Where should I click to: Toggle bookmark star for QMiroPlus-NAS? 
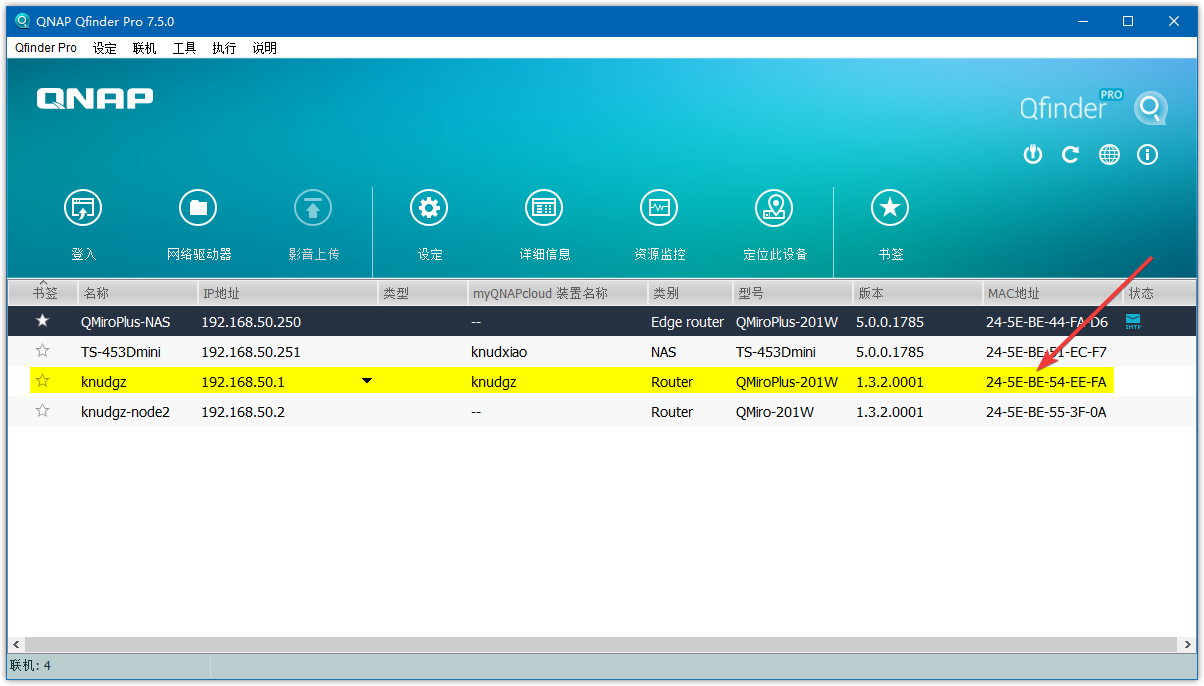(42, 321)
